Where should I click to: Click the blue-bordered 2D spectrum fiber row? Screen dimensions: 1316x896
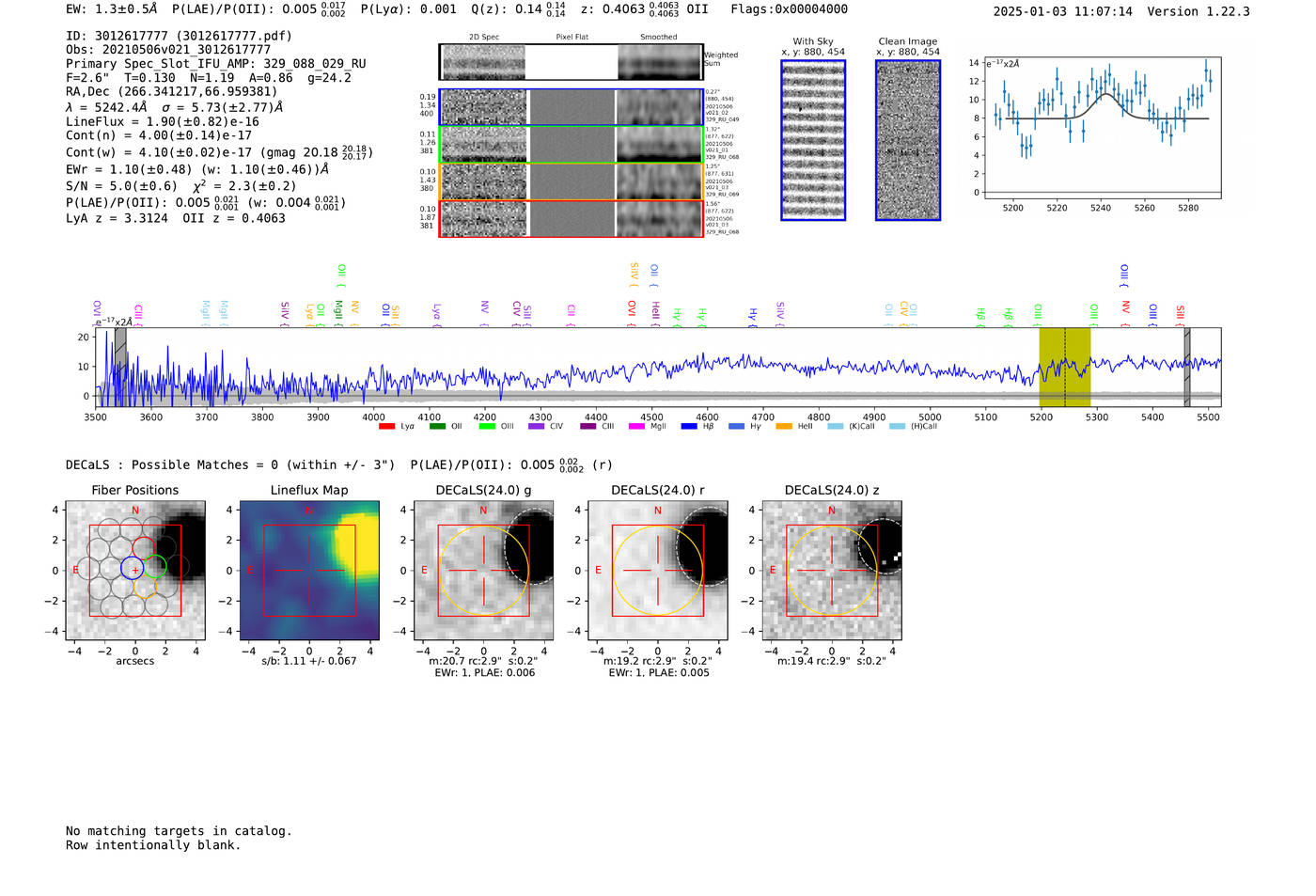pos(572,107)
